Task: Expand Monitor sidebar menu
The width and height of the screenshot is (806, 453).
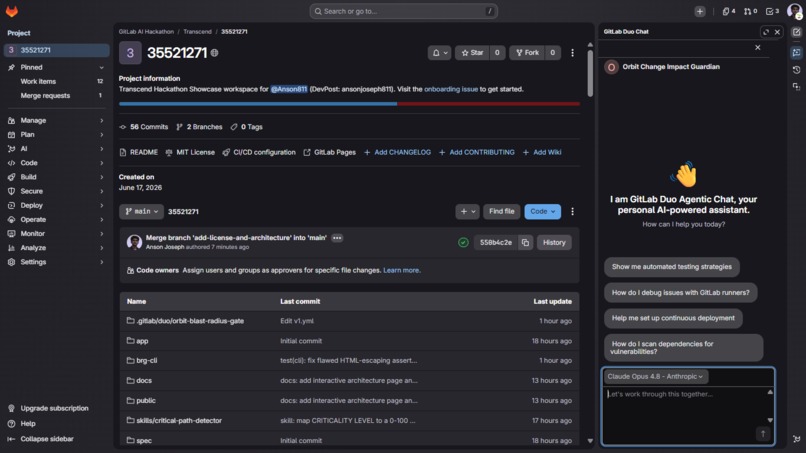Action: pyautogui.click(x=56, y=233)
